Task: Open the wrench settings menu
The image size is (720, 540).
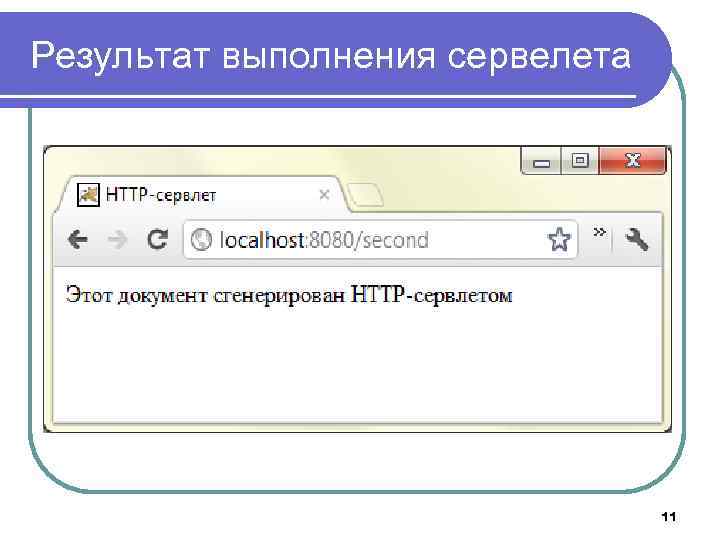Action: pos(637,240)
